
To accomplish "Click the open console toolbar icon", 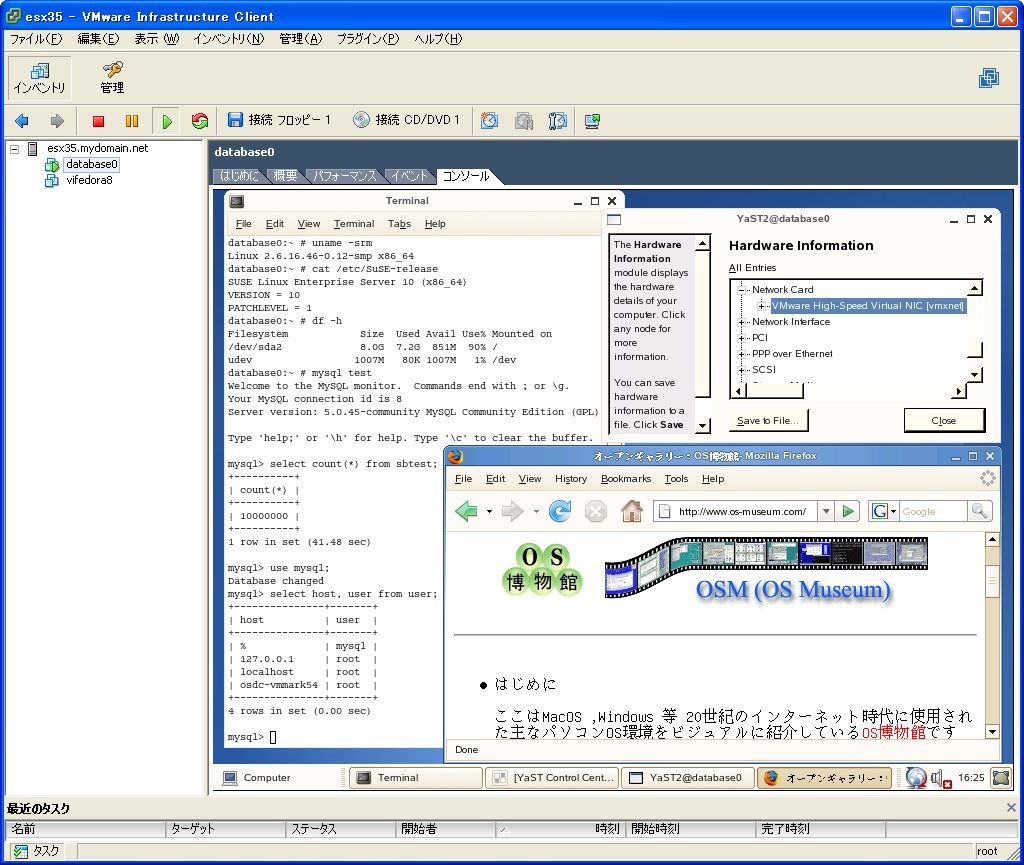I will 592,121.
